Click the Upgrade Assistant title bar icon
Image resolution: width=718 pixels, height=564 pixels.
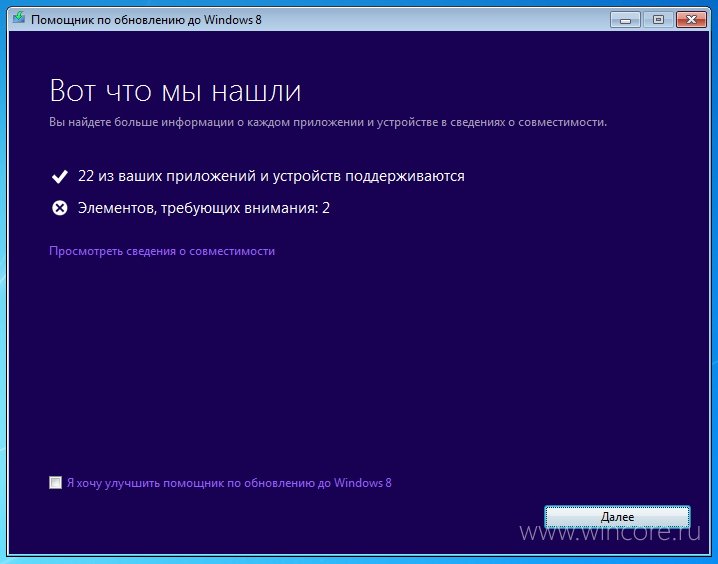[x=19, y=18]
